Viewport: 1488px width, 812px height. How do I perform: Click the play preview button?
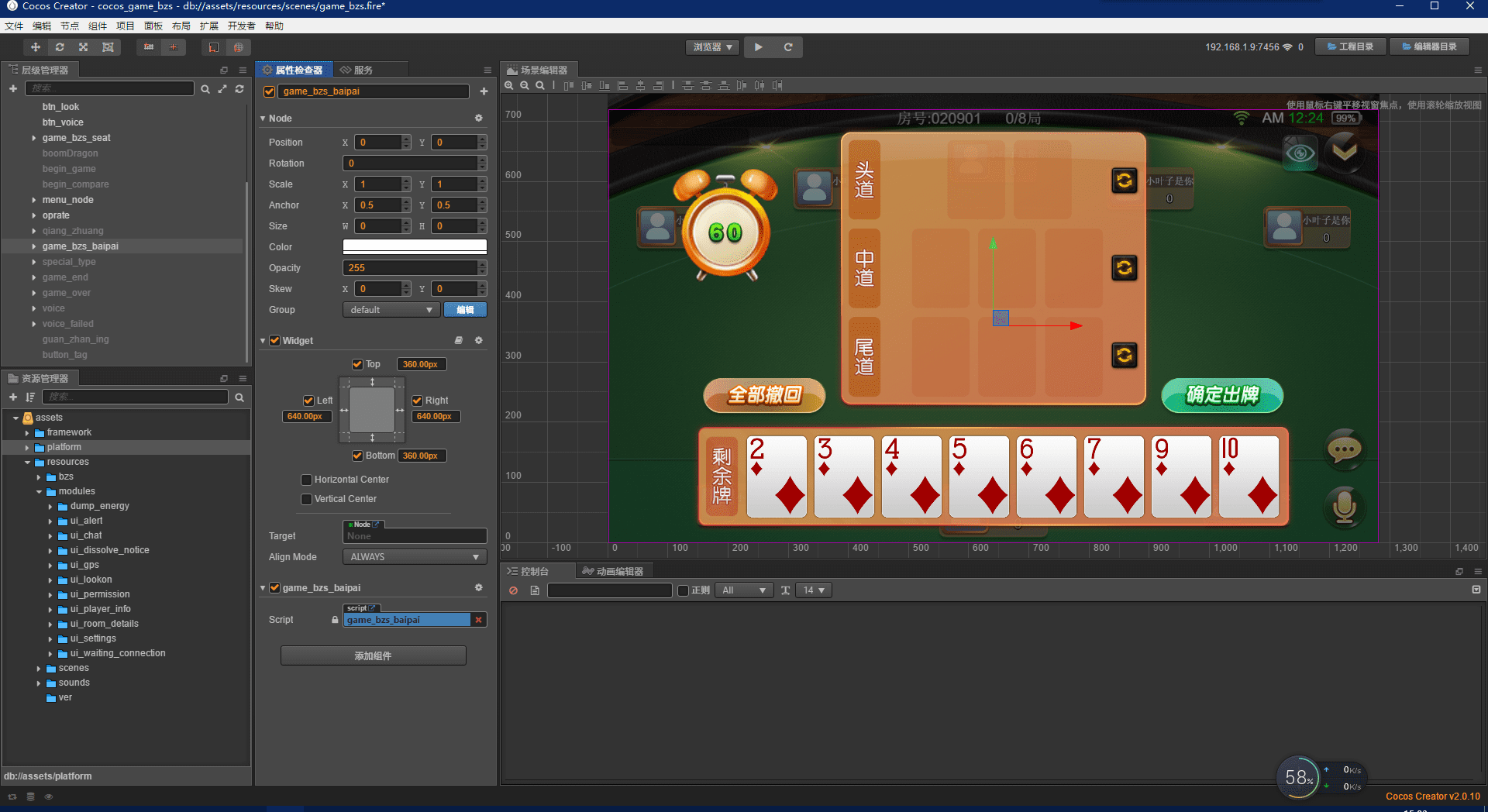[759, 47]
